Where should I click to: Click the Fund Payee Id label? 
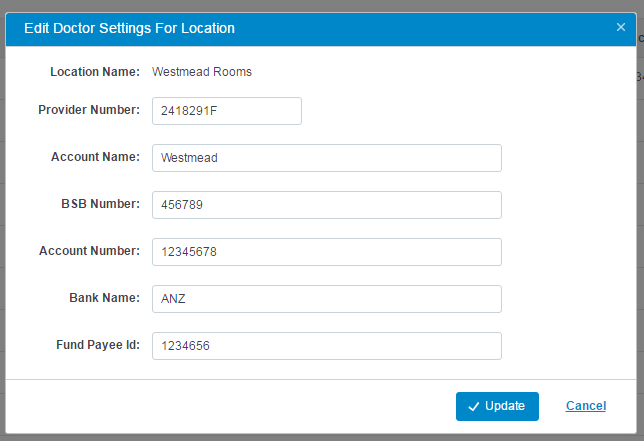[x=98, y=345]
